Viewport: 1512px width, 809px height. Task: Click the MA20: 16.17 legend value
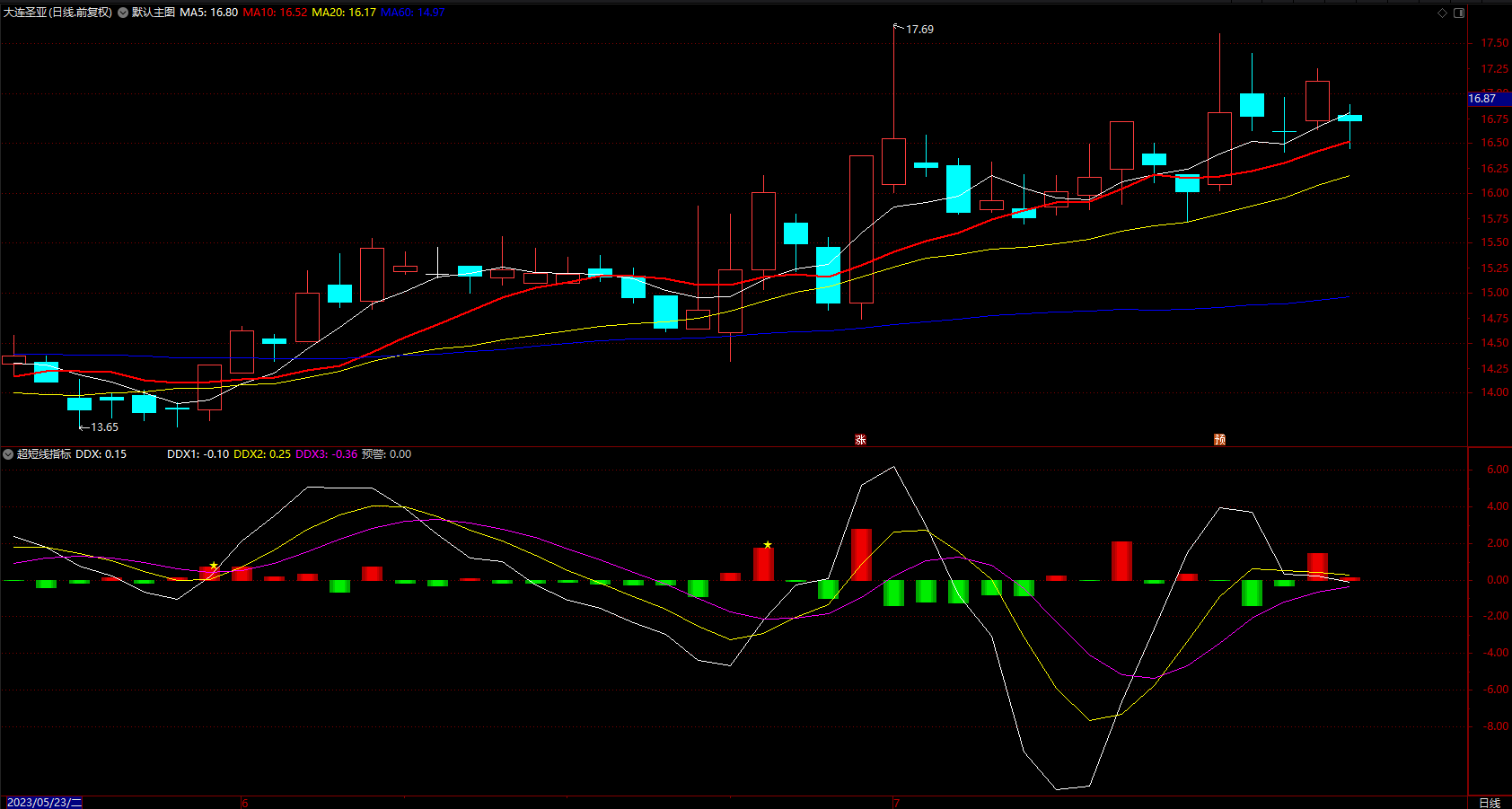point(344,13)
